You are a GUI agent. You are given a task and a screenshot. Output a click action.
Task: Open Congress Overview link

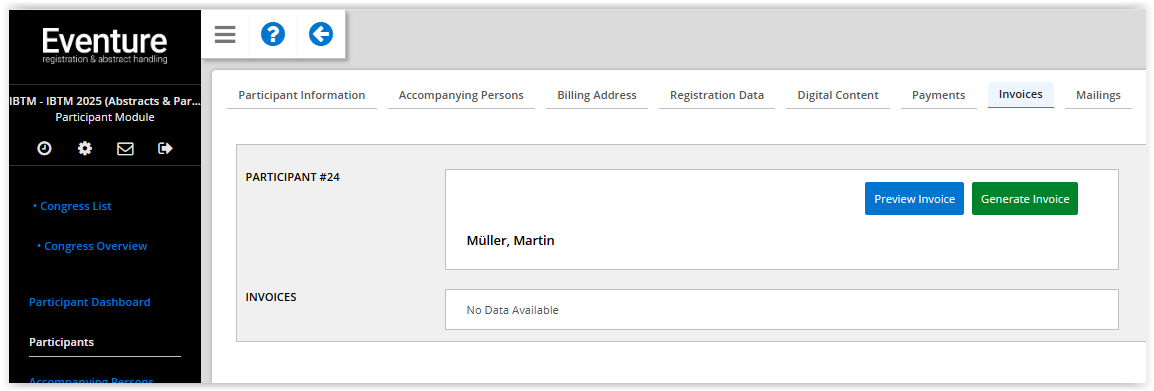(92, 246)
